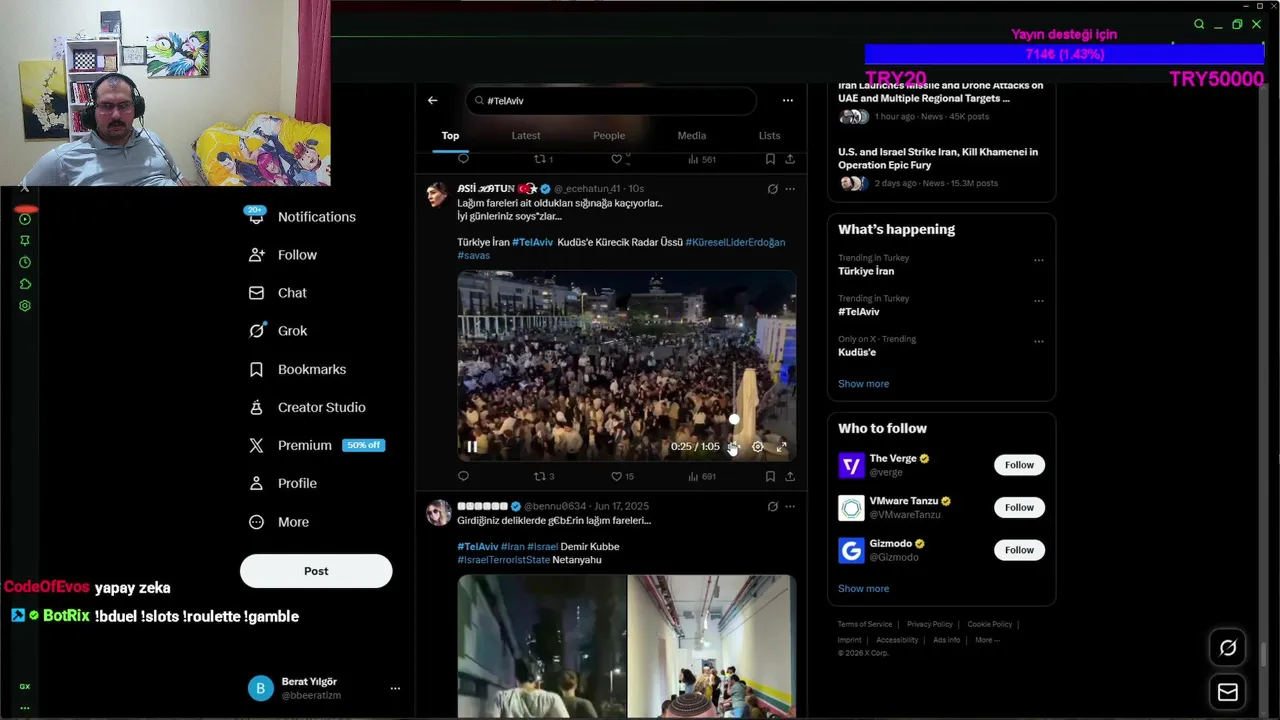The image size is (1280, 720).
Task: Switch to the Latest tab
Action: point(526,136)
